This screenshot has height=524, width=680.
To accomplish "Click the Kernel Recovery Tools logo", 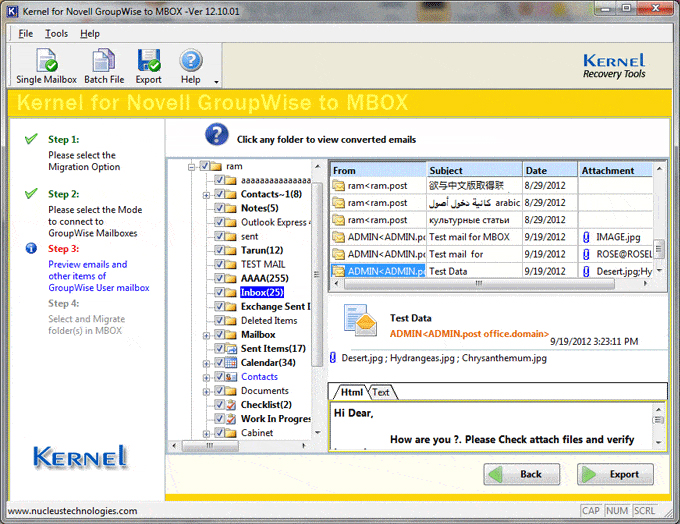I will (614, 66).
